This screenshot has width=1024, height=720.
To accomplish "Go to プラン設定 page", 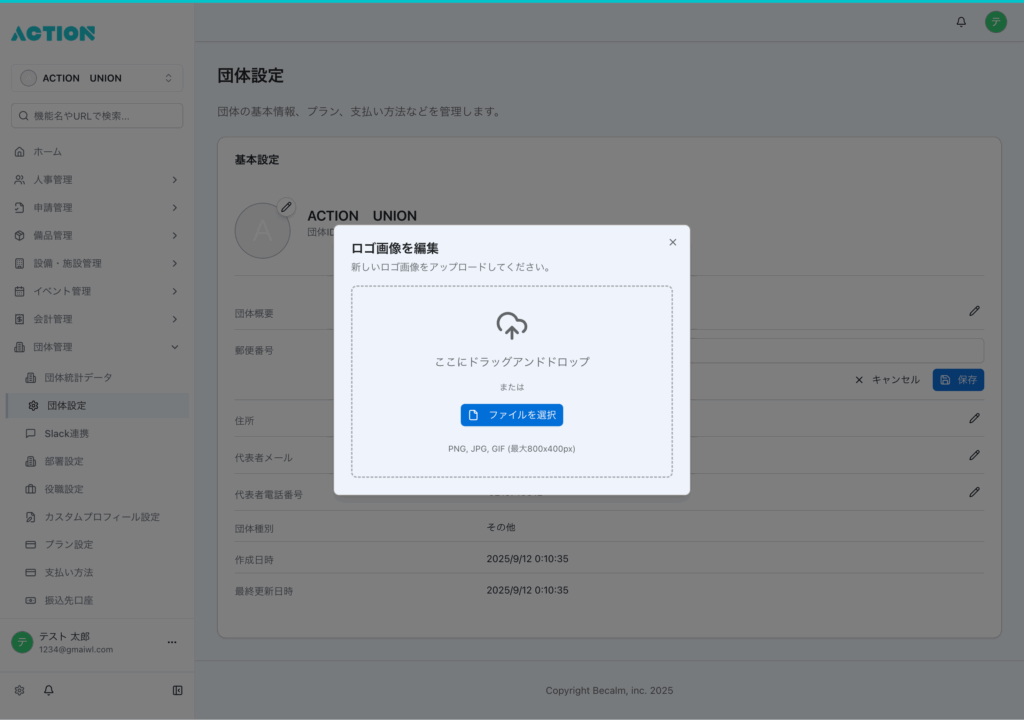I will pos(68,545).
